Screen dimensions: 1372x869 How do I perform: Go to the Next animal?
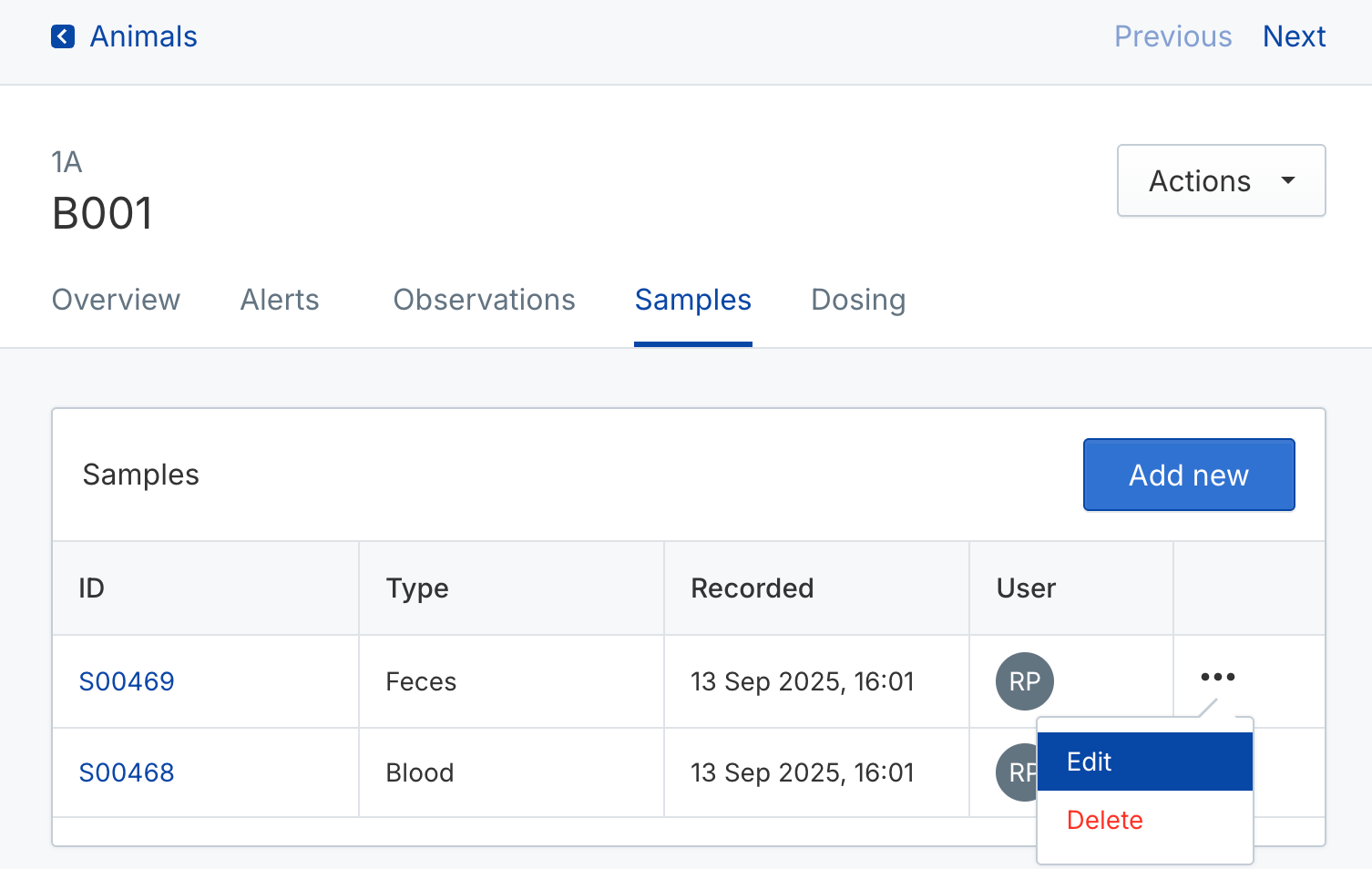[x=1294, y=36]
